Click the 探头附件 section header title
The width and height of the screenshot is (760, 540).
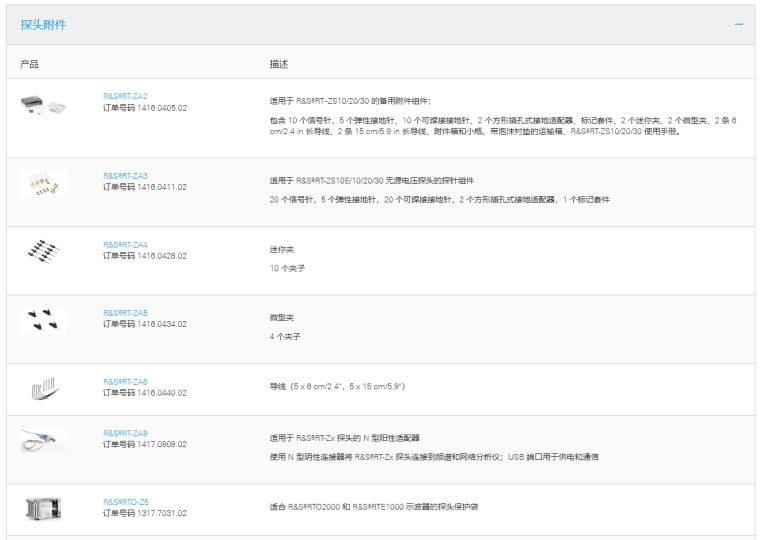point(44,24)
